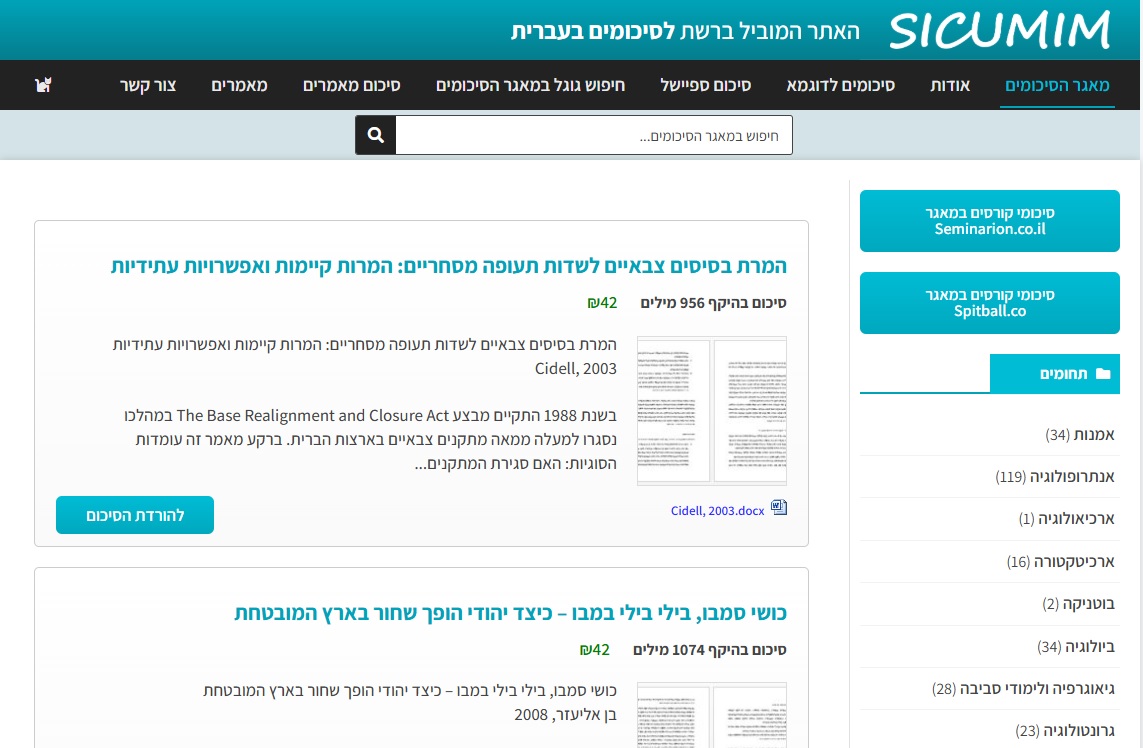1143x748 pixels.
Task: Click the shopping cart icon in navbar
Action: (x=43, y=85)
